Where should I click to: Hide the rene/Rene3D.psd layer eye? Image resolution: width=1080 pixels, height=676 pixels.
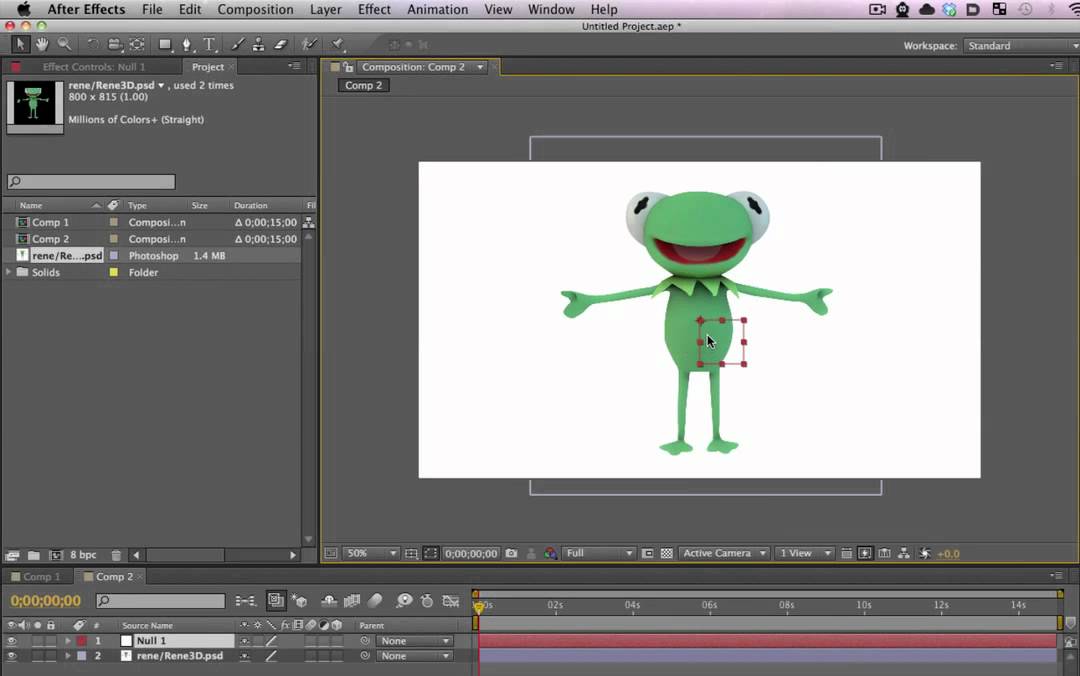pos(11,656)
